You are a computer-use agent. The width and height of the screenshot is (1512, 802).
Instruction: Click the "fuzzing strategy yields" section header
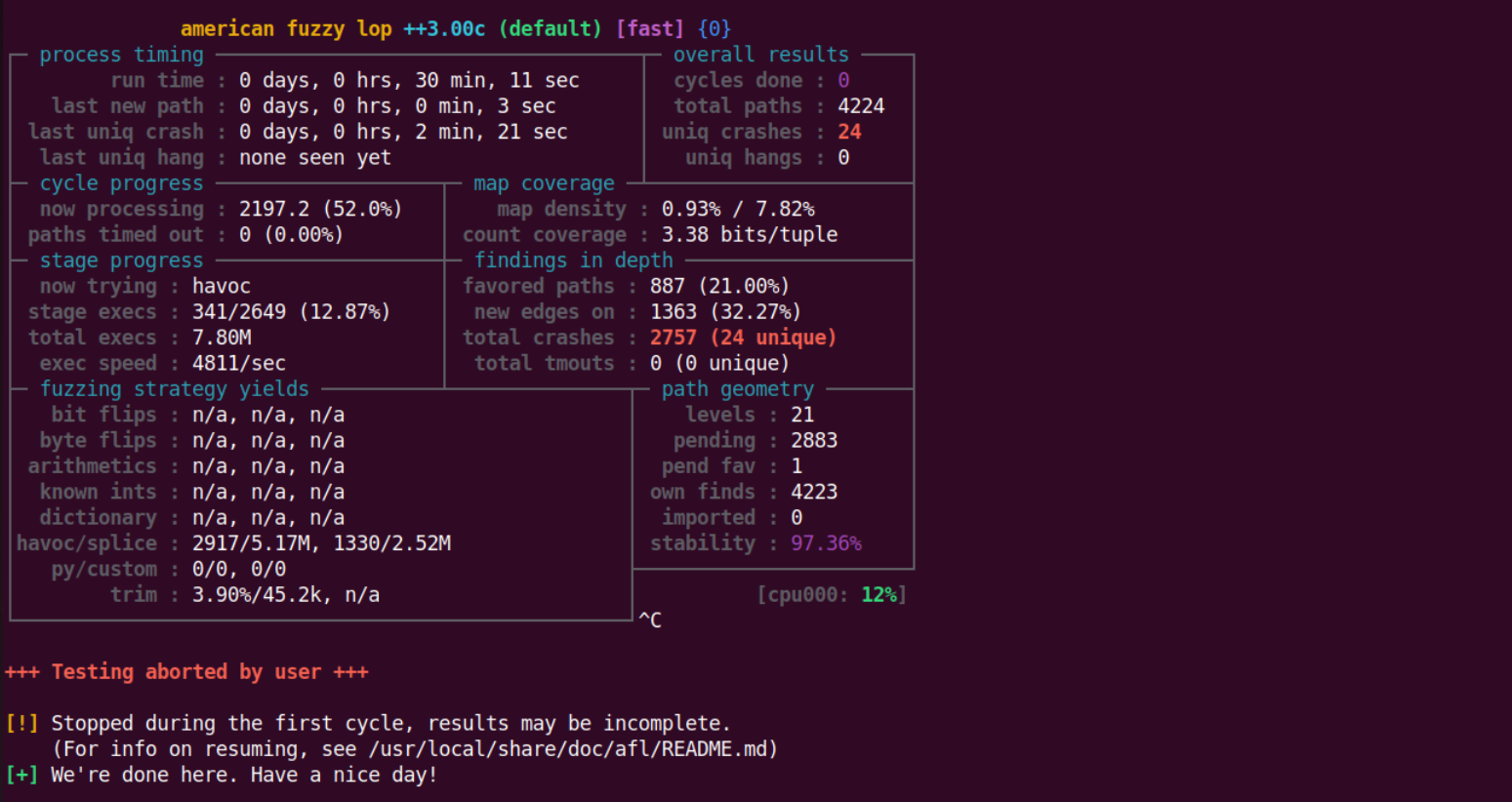click(174, 388)
